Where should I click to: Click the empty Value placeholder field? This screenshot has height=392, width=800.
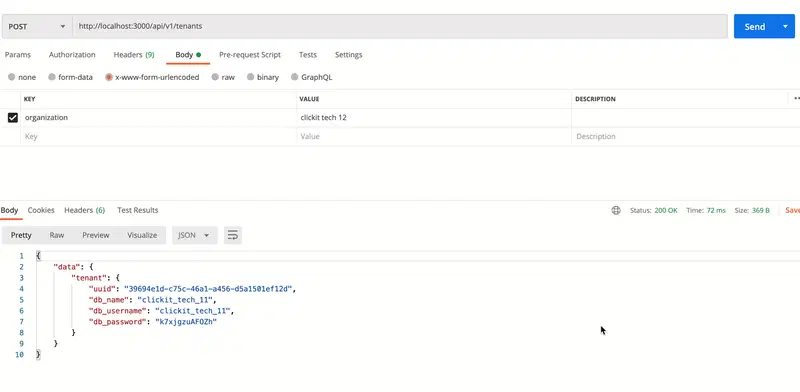(x=434, y=136)
